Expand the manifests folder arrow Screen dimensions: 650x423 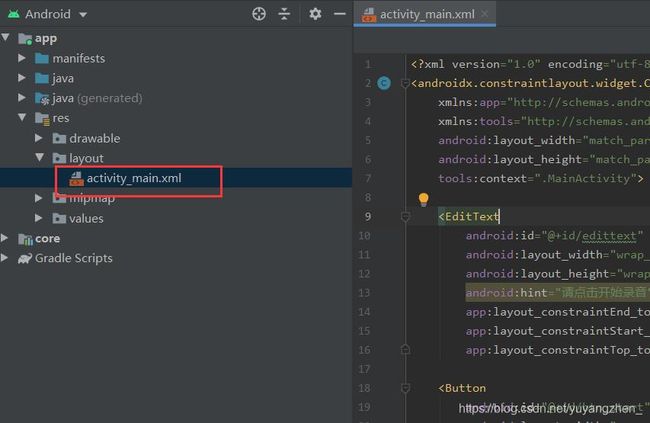coord(22,58)
